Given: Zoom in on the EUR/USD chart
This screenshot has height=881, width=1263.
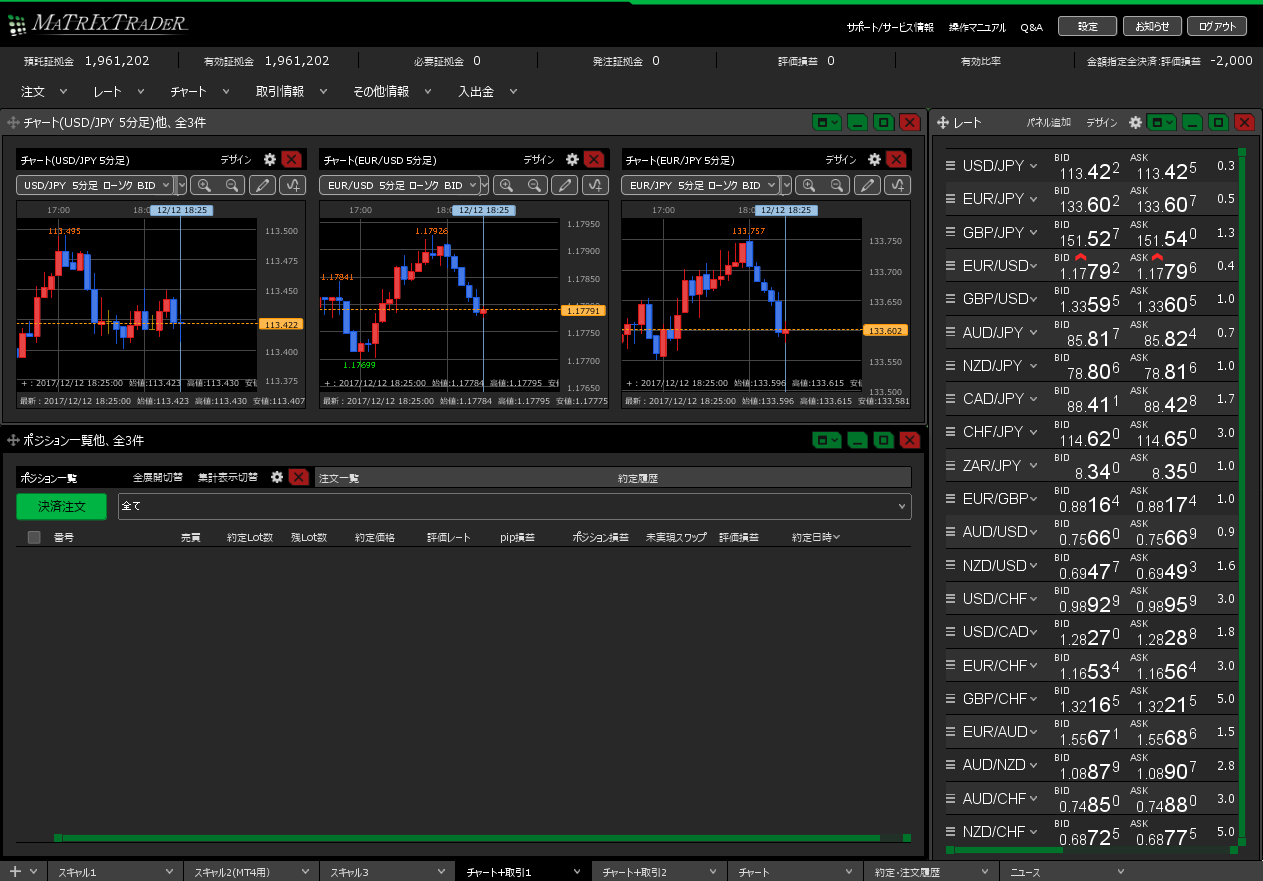Looking at the screenshot, I should [506, 185].
